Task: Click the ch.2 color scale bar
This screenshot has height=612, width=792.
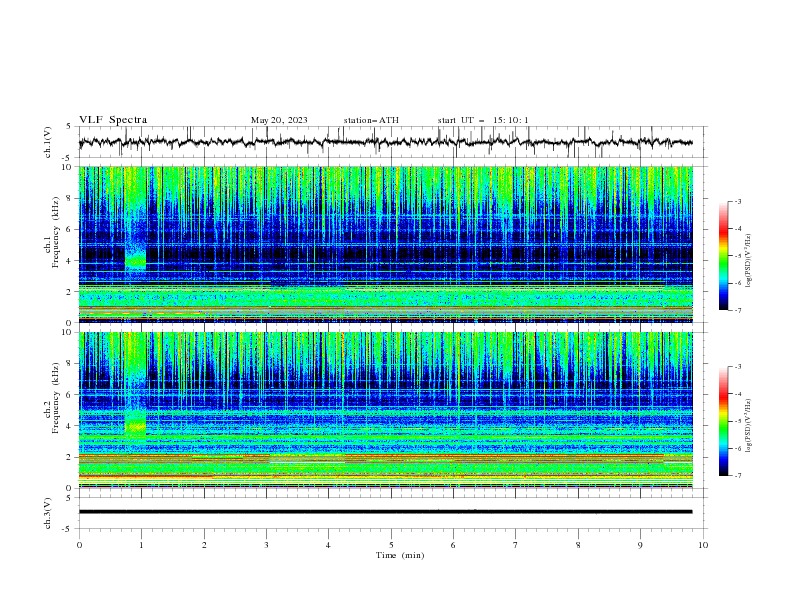Action: (x=723, y=421)
